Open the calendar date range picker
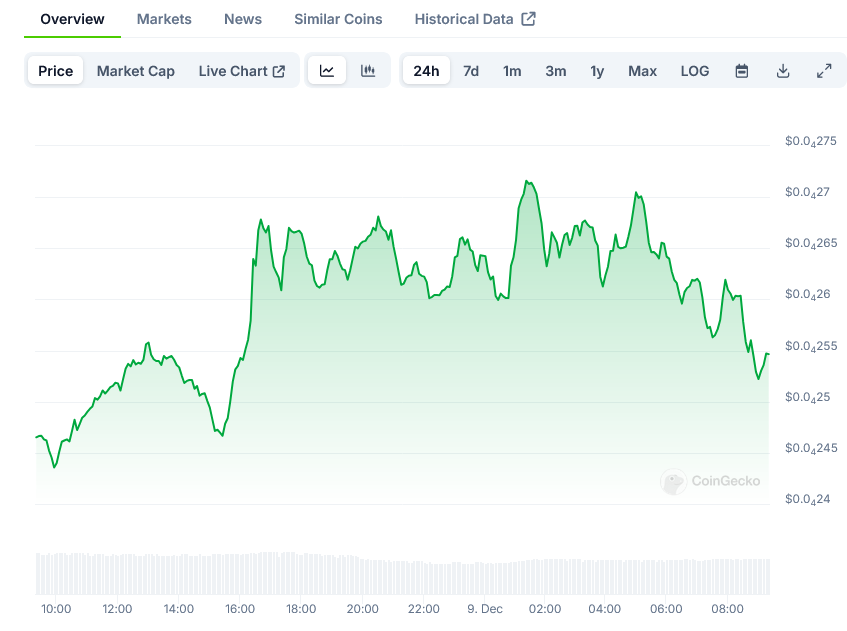This screenshot has width=847, height=631. pos(742,71)
